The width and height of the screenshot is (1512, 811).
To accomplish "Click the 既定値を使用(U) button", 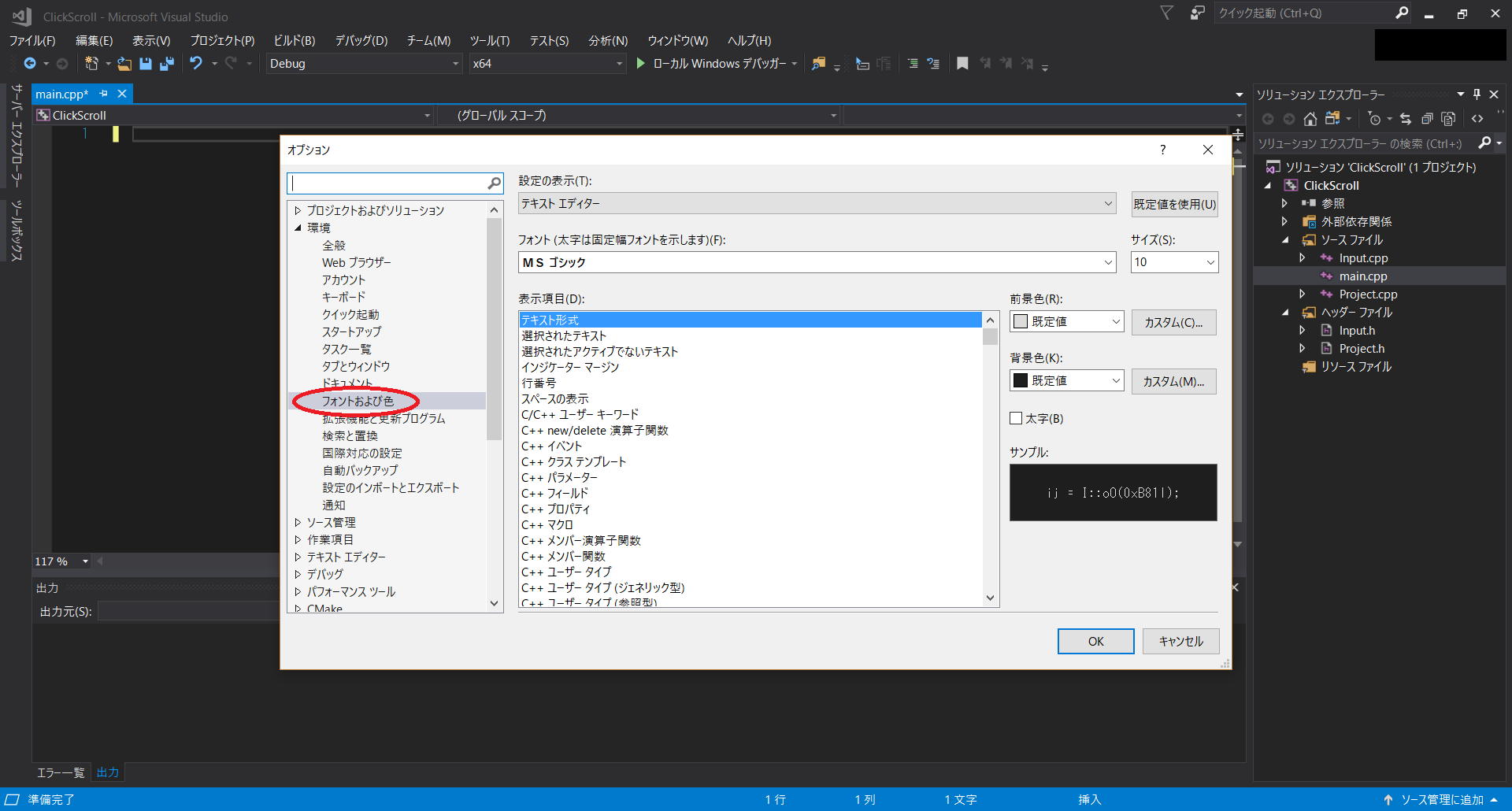I will click(x=1174, y=204).
